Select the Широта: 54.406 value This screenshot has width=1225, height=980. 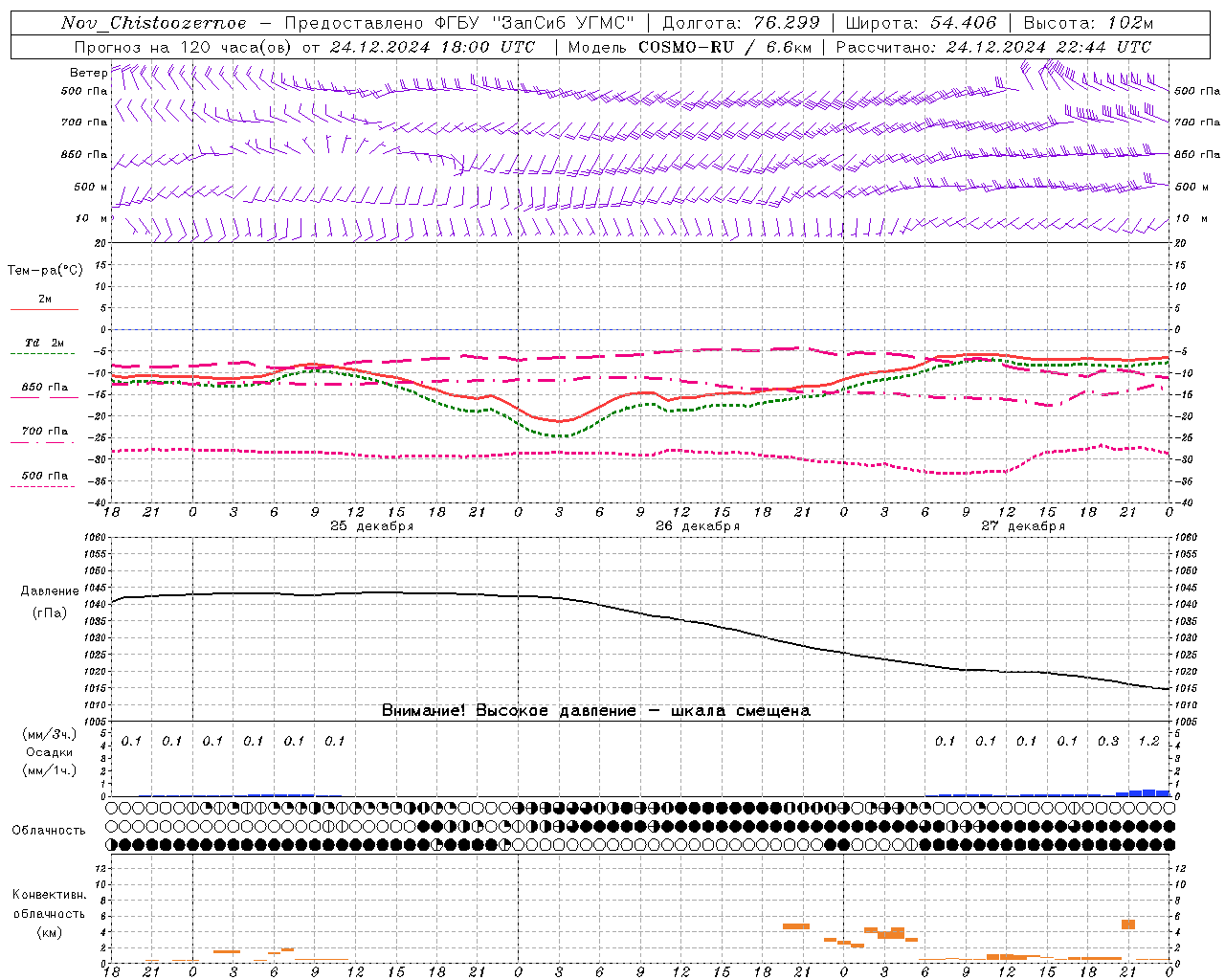point(921,23)
